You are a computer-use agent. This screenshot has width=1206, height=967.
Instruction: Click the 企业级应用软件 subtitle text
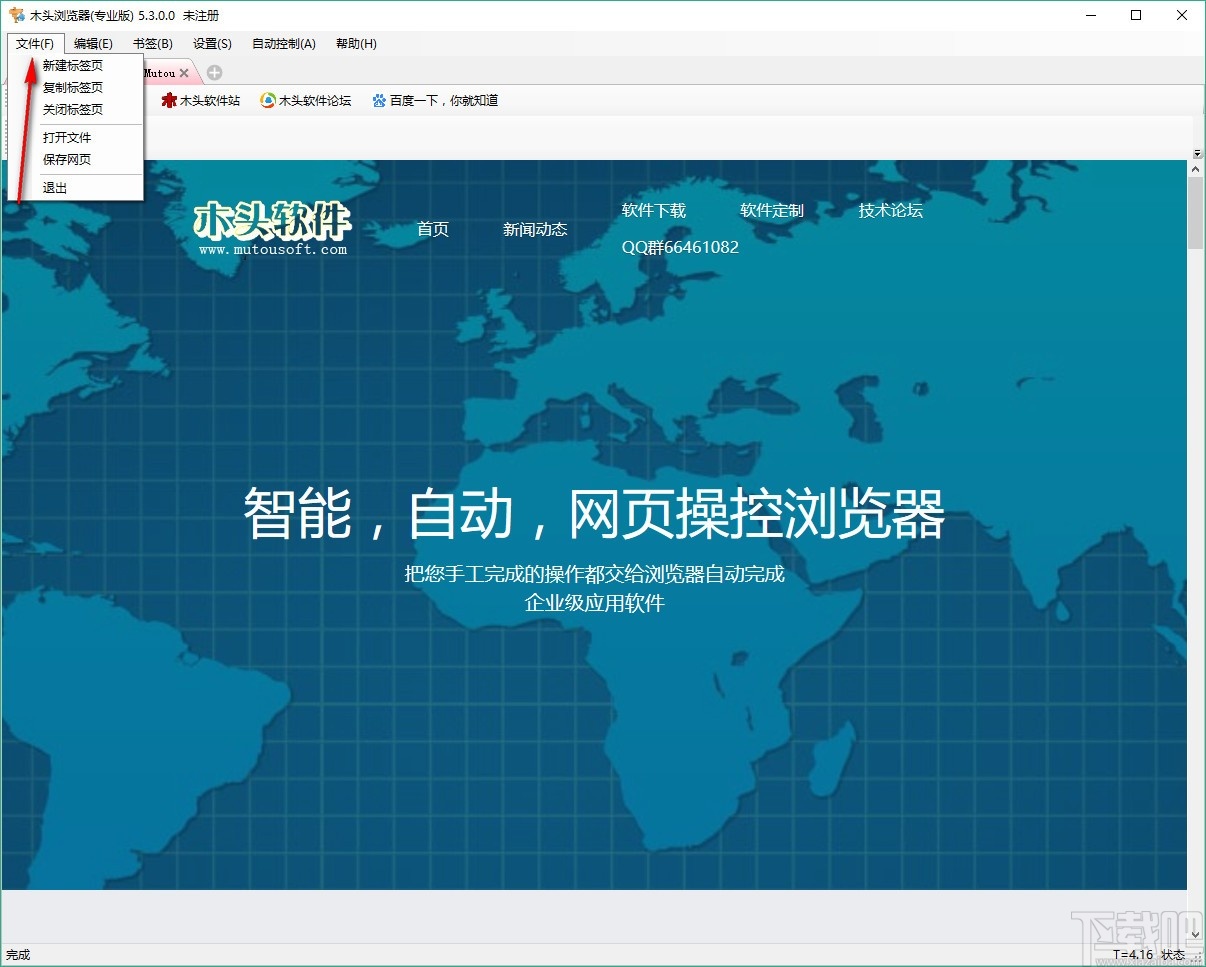(594, 603)
